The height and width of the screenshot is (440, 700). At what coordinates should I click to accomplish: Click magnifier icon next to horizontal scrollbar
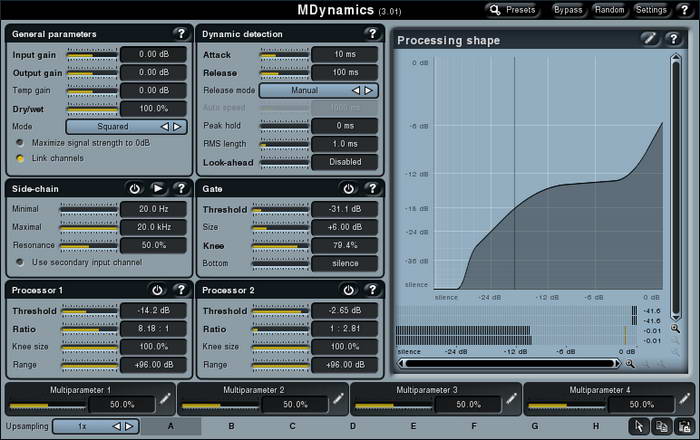coord(630,364)
